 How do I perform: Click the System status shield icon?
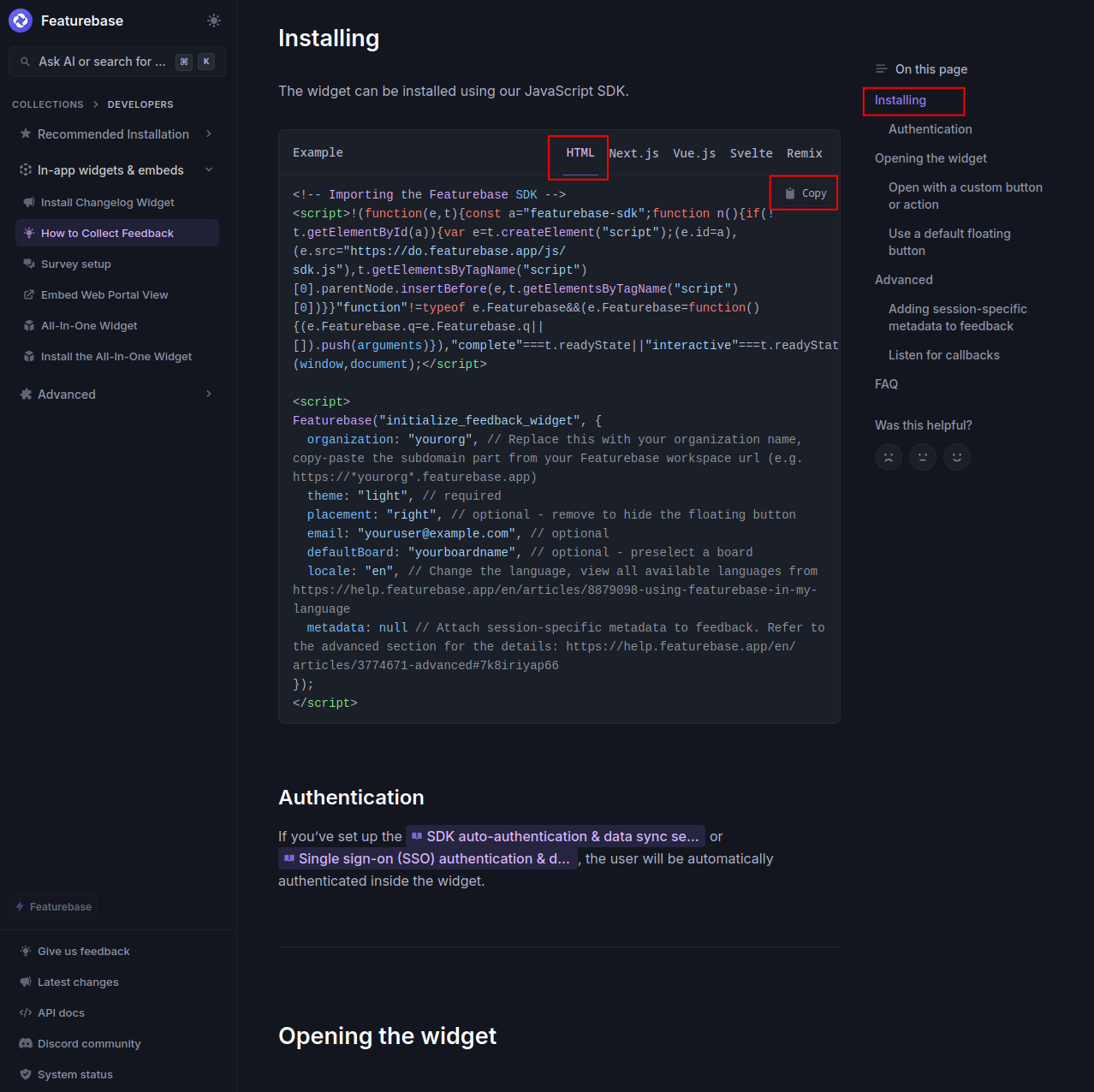pos(26,1075)
